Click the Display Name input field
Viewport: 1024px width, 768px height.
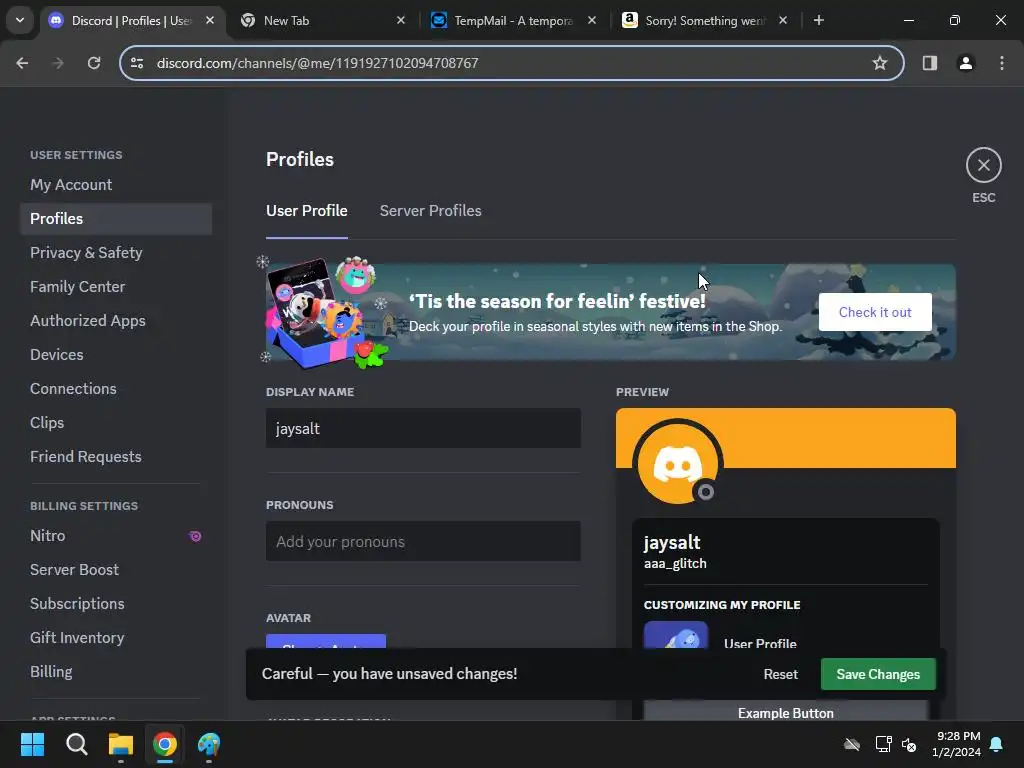[x=423, y=428]
